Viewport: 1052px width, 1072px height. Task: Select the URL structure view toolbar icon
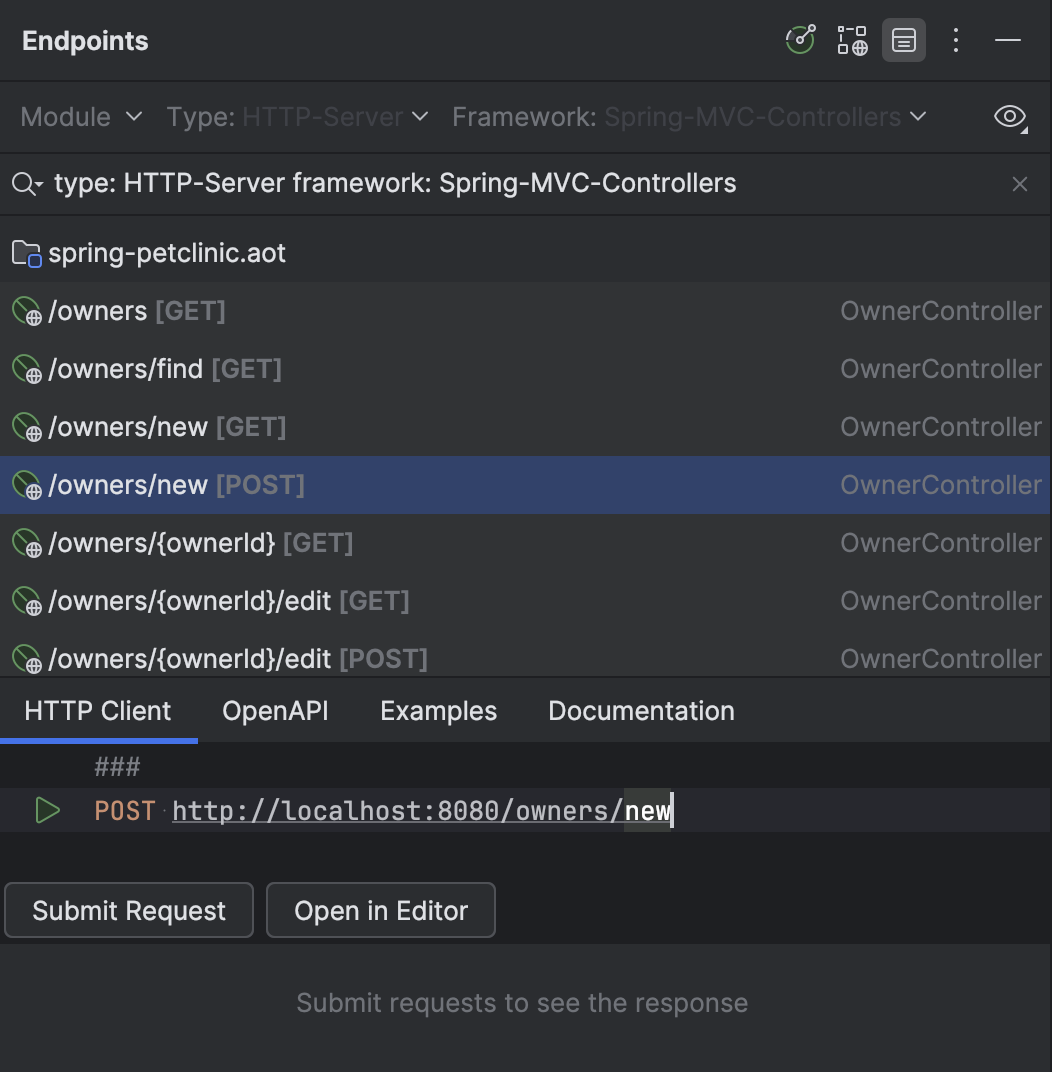tap(851, 40)
